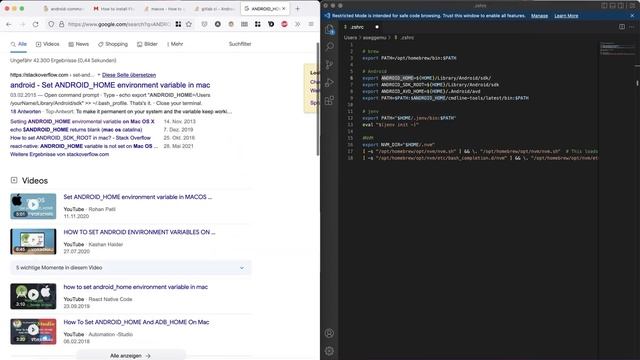Select the Videos search filter

point(47,44)
